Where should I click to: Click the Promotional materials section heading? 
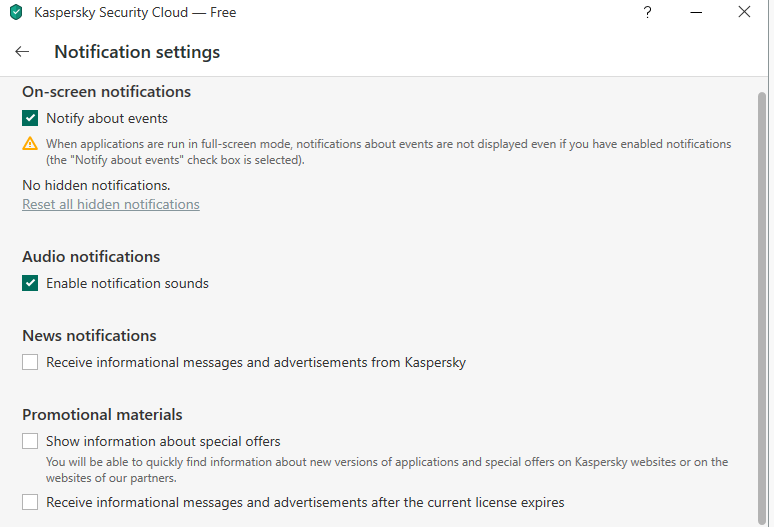pos(102,415)
